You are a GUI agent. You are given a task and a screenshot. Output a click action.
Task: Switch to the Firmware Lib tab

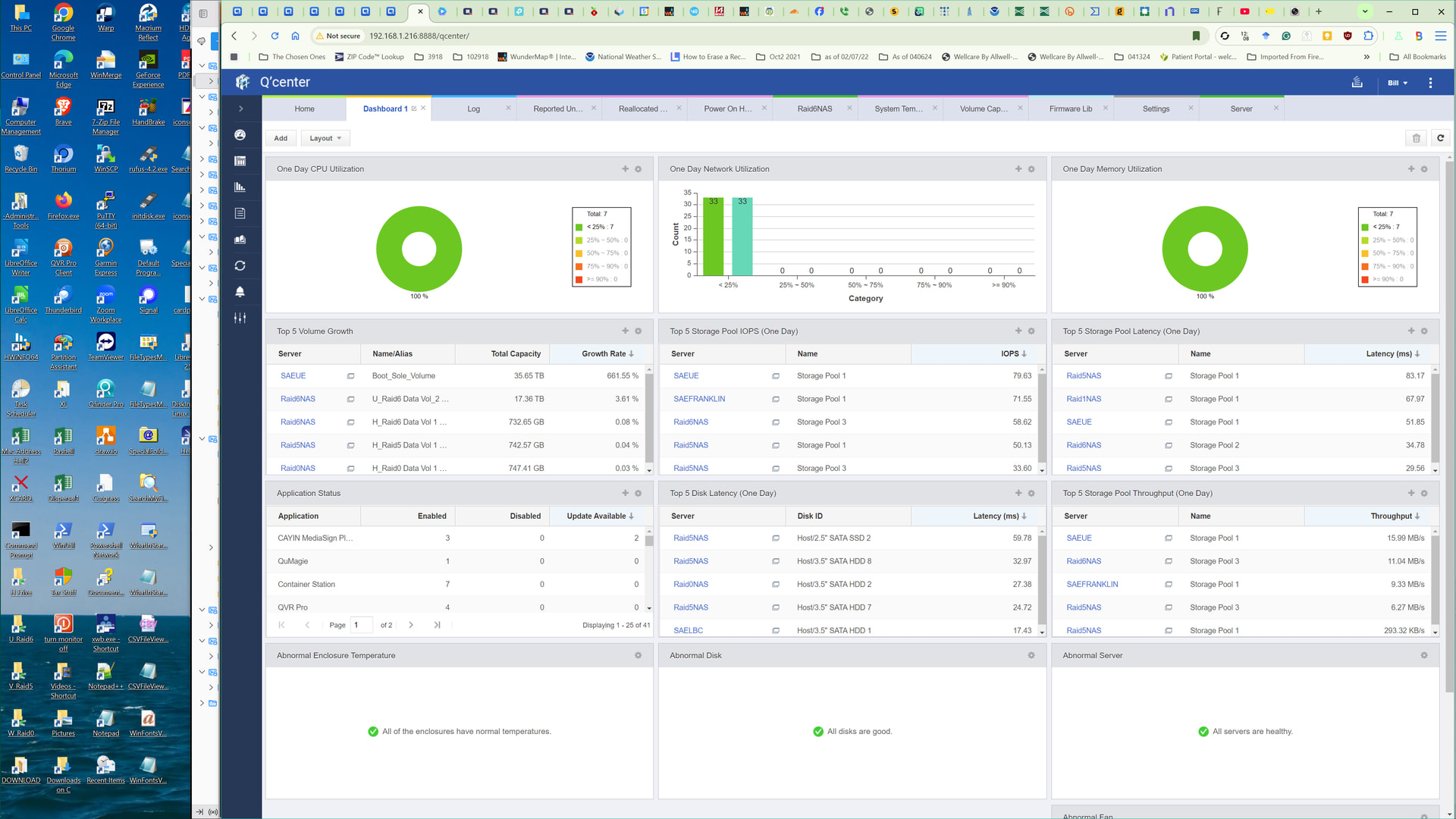(x=1070, y=109)
